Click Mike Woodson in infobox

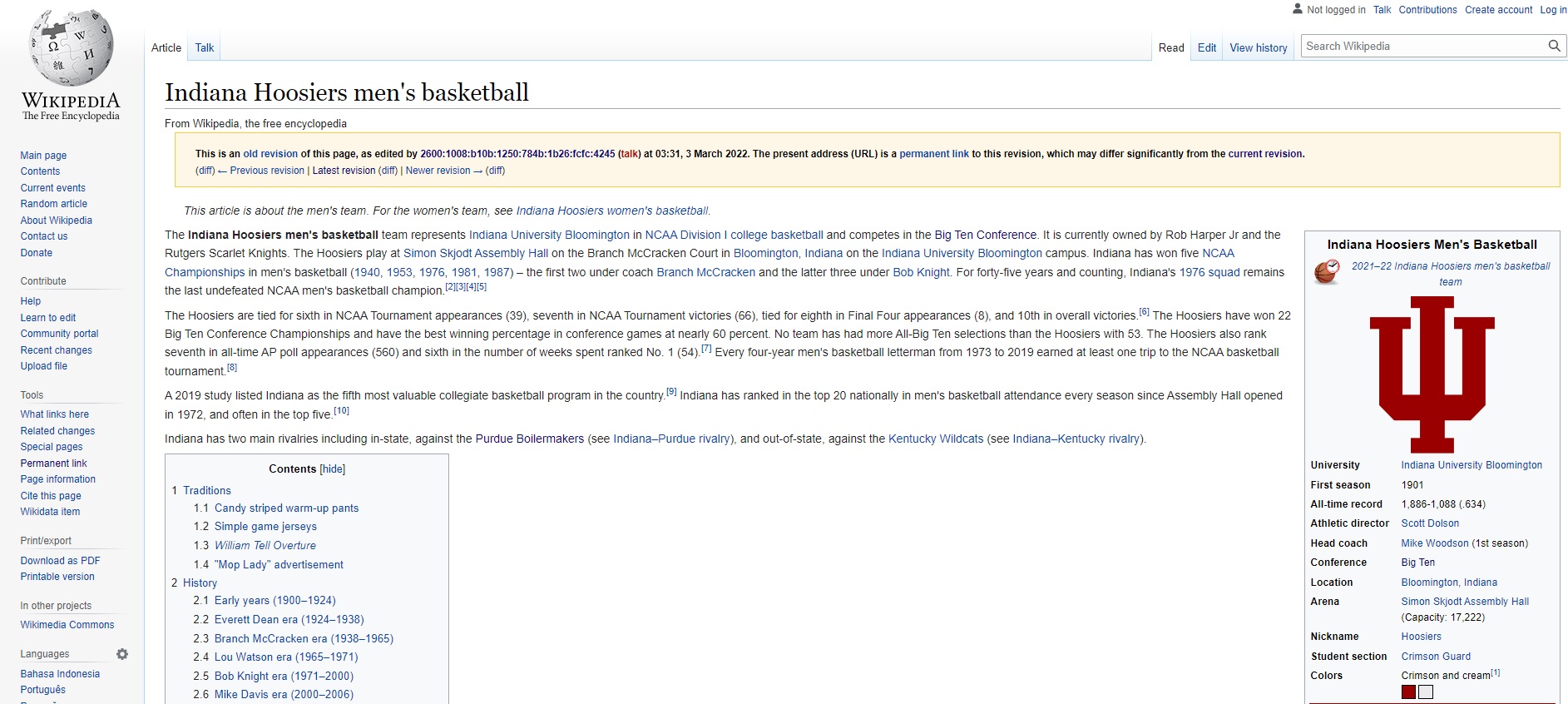coord(1435,543)
